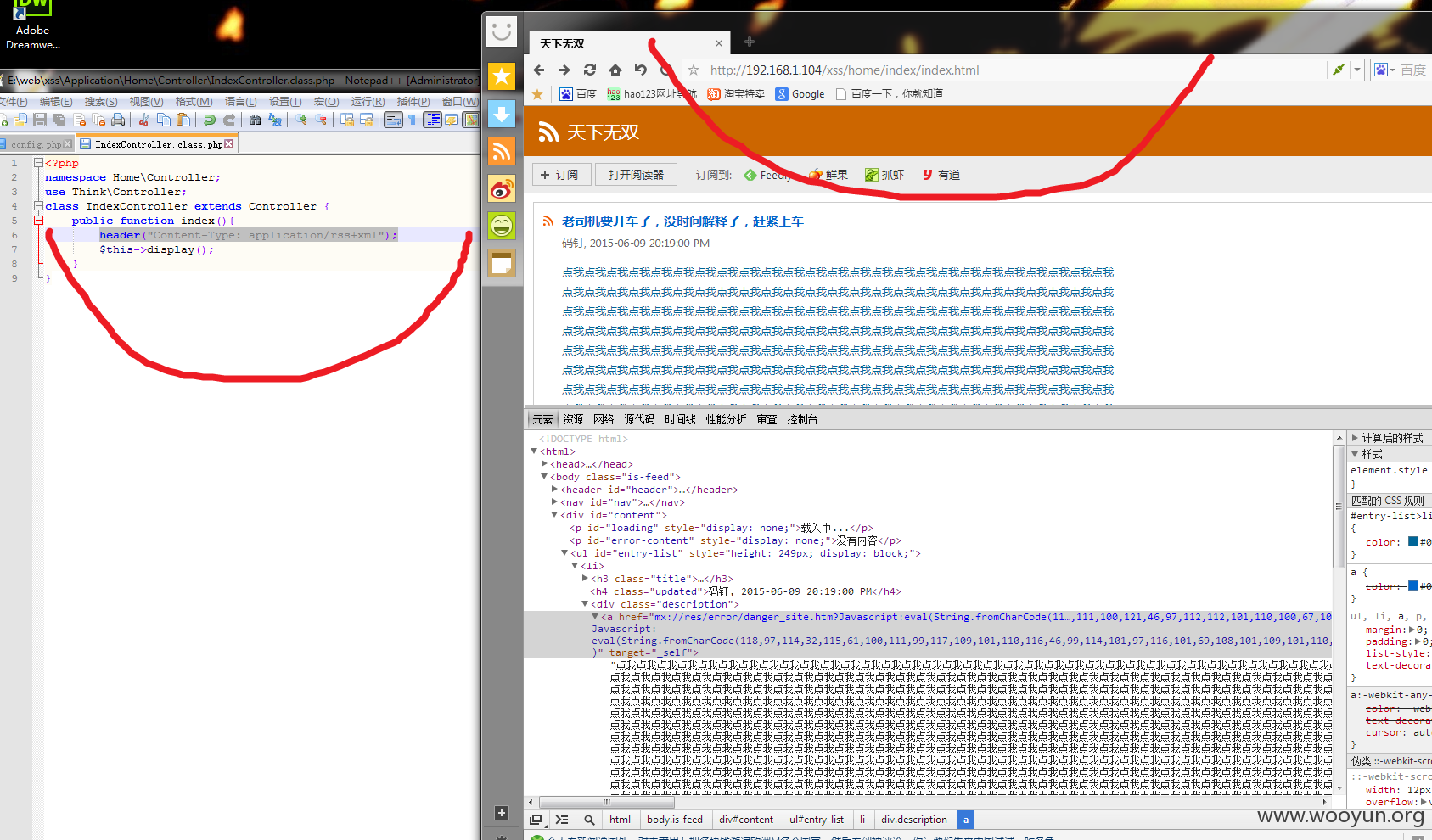The width and height of the screenshot is (1432, 840).
Task: Expand the header id=header node
Action: [554, 490]
